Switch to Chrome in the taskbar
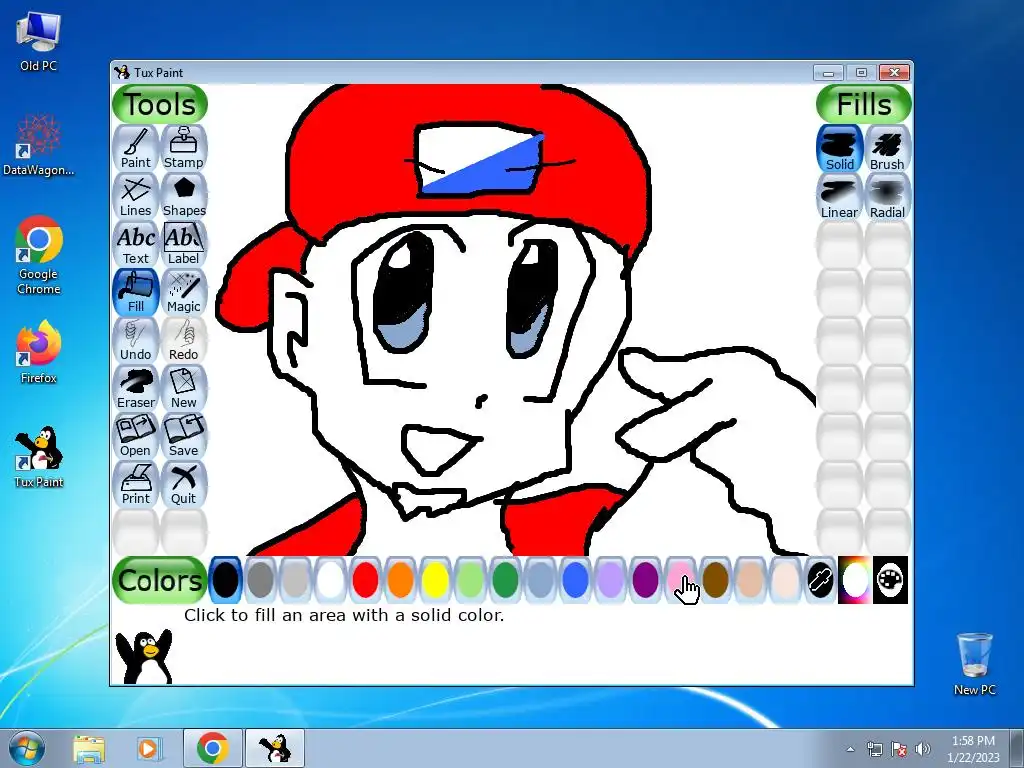1024x768 pixels. click(x=212, y=748)
